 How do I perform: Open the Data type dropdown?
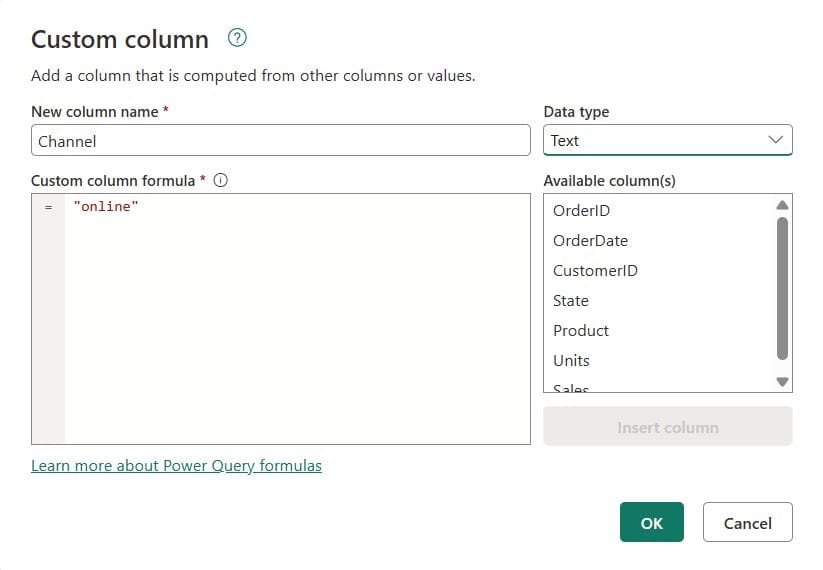point(668,140)
